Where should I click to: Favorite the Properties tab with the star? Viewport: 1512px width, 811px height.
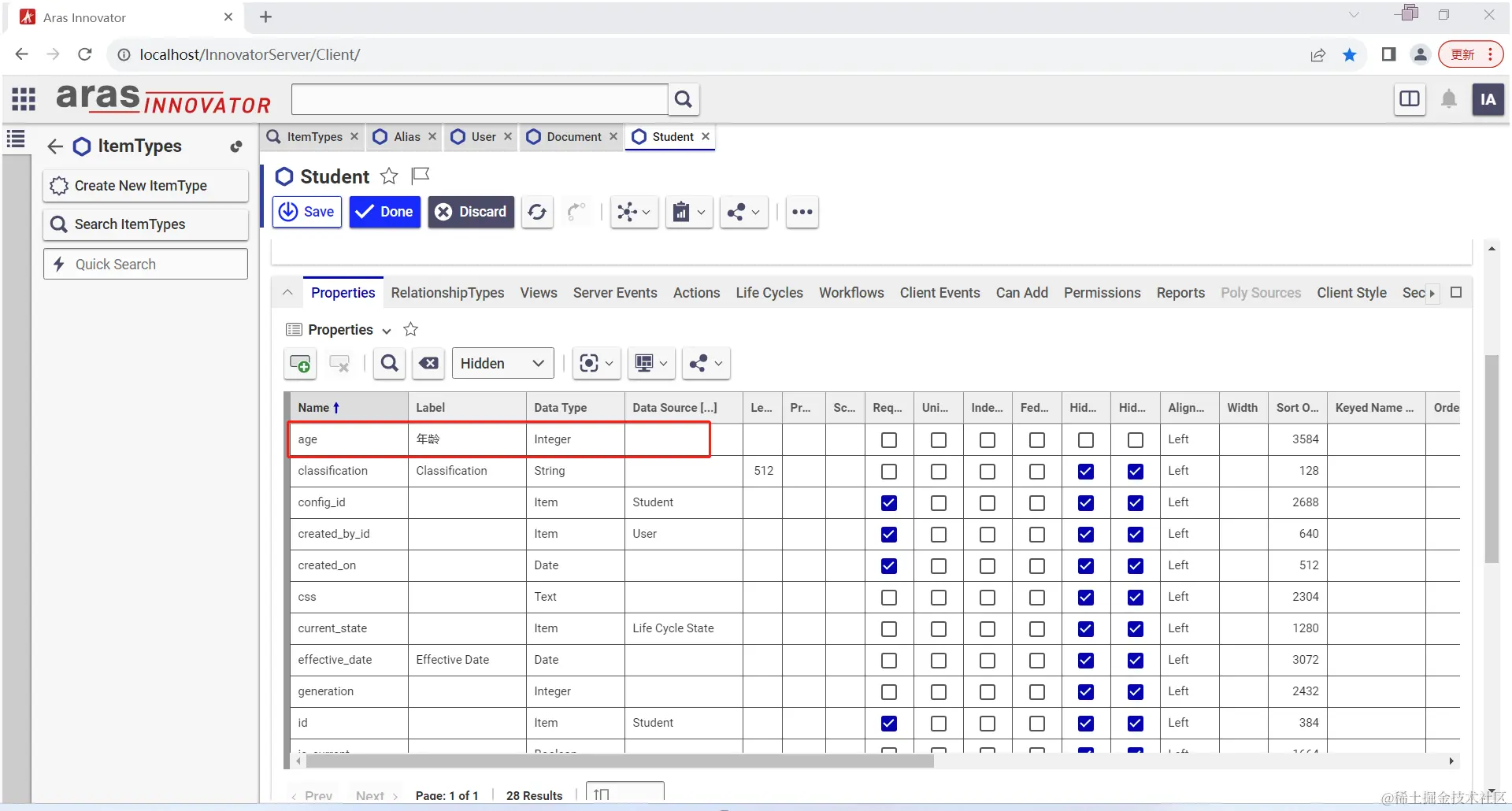point(410,329)
